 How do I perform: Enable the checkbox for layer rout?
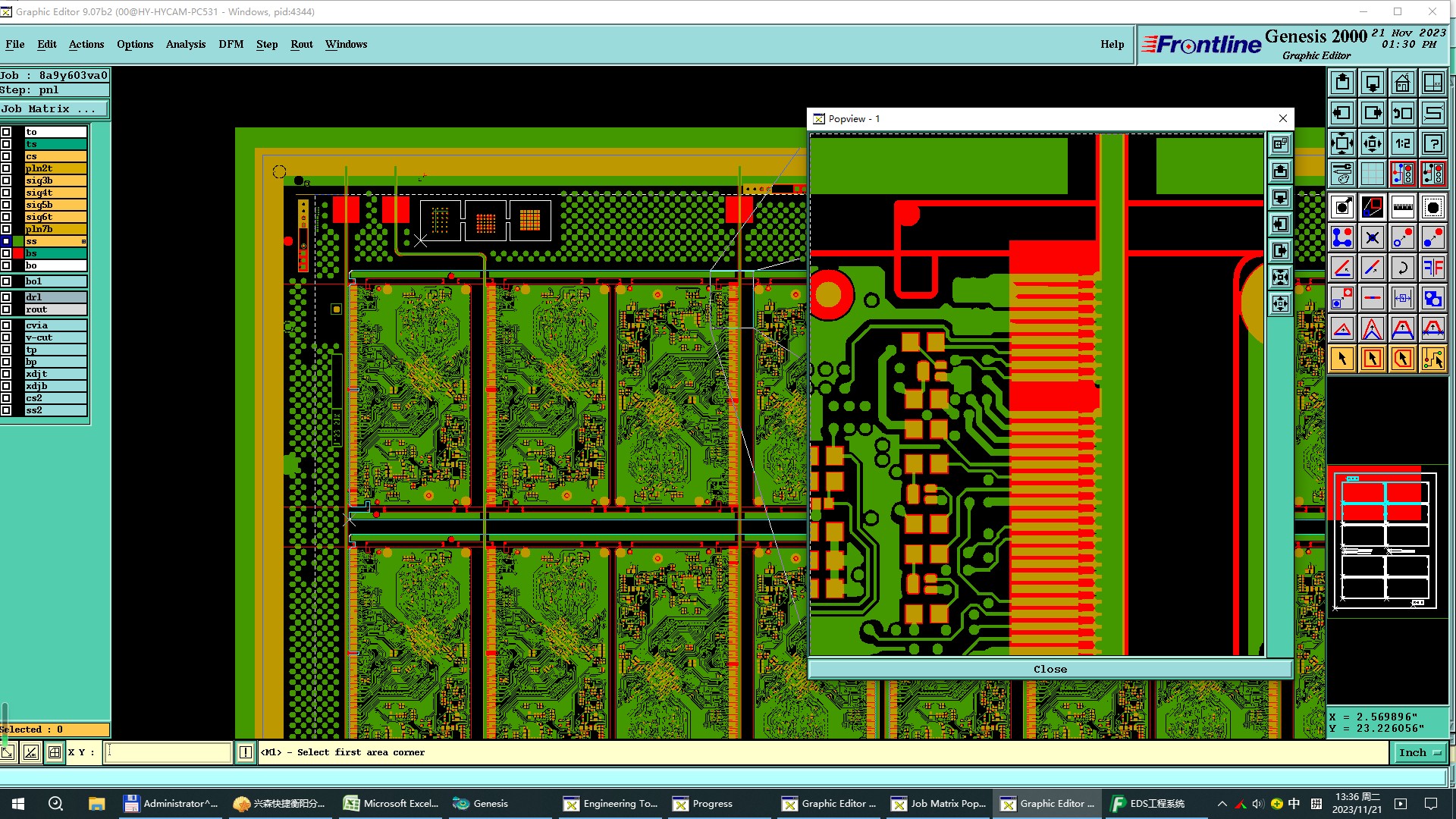point(6,309)
